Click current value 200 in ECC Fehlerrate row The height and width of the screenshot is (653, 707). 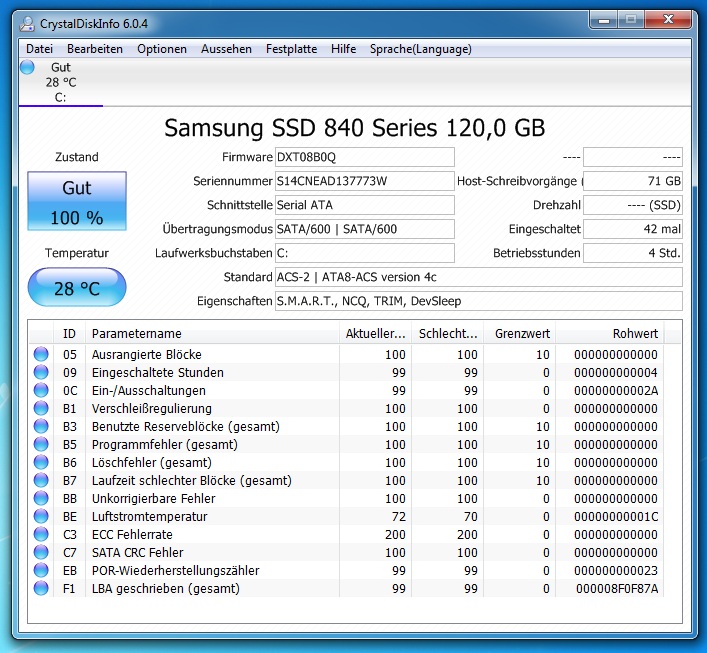point(395,534)
